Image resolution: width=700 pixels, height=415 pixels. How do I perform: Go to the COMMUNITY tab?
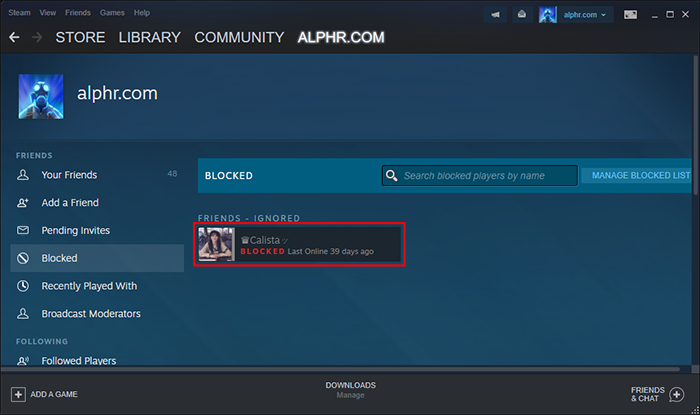239,37
